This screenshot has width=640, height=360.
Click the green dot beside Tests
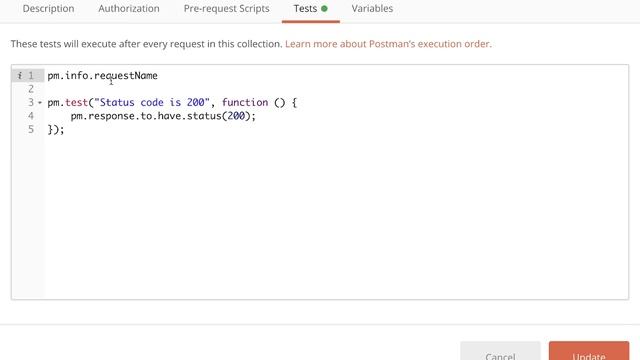tap(324, 9)
